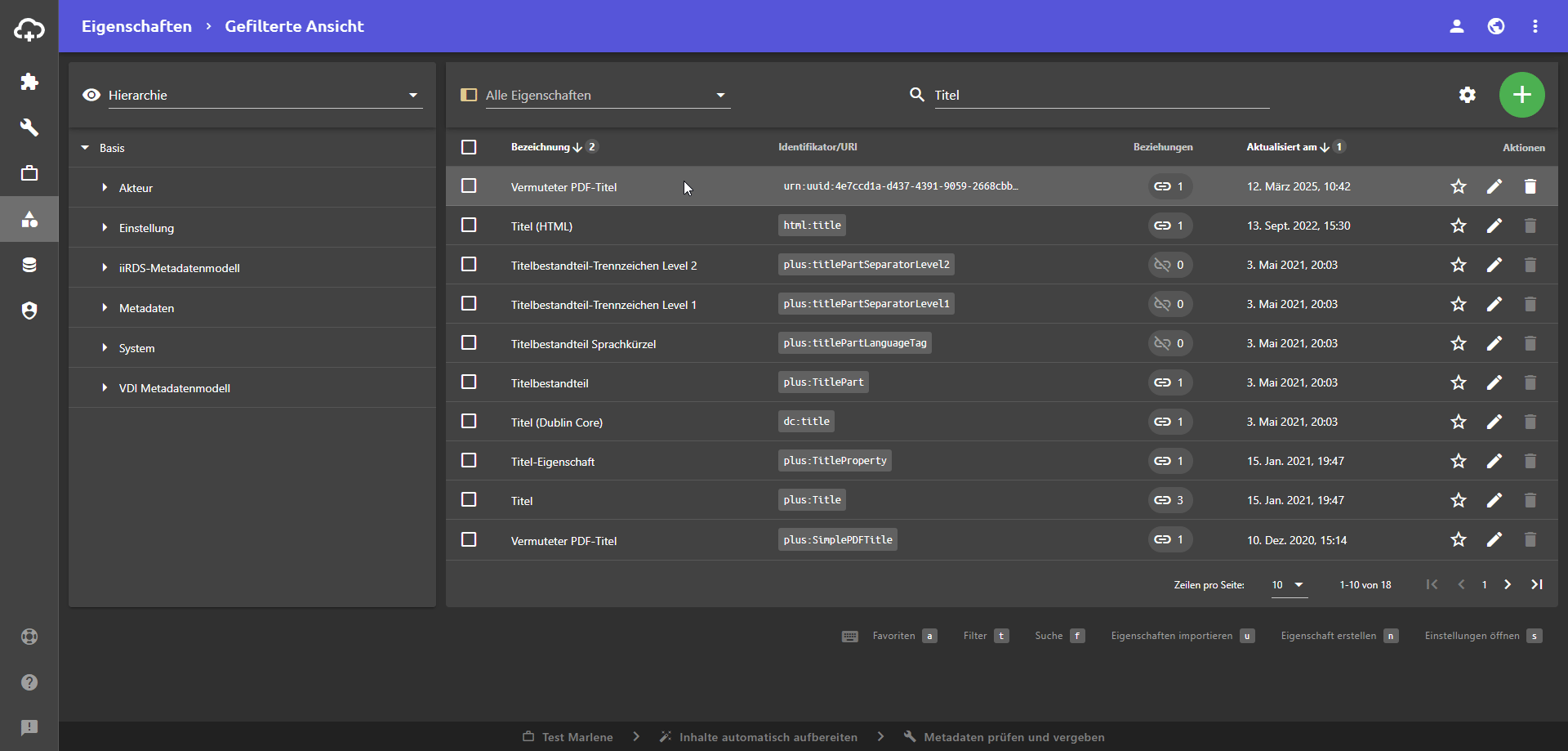The height and width of the screenshot is (751, 1568).
Task: Favorite the Titel (HTML) row star
Action: click(1459, 226)
